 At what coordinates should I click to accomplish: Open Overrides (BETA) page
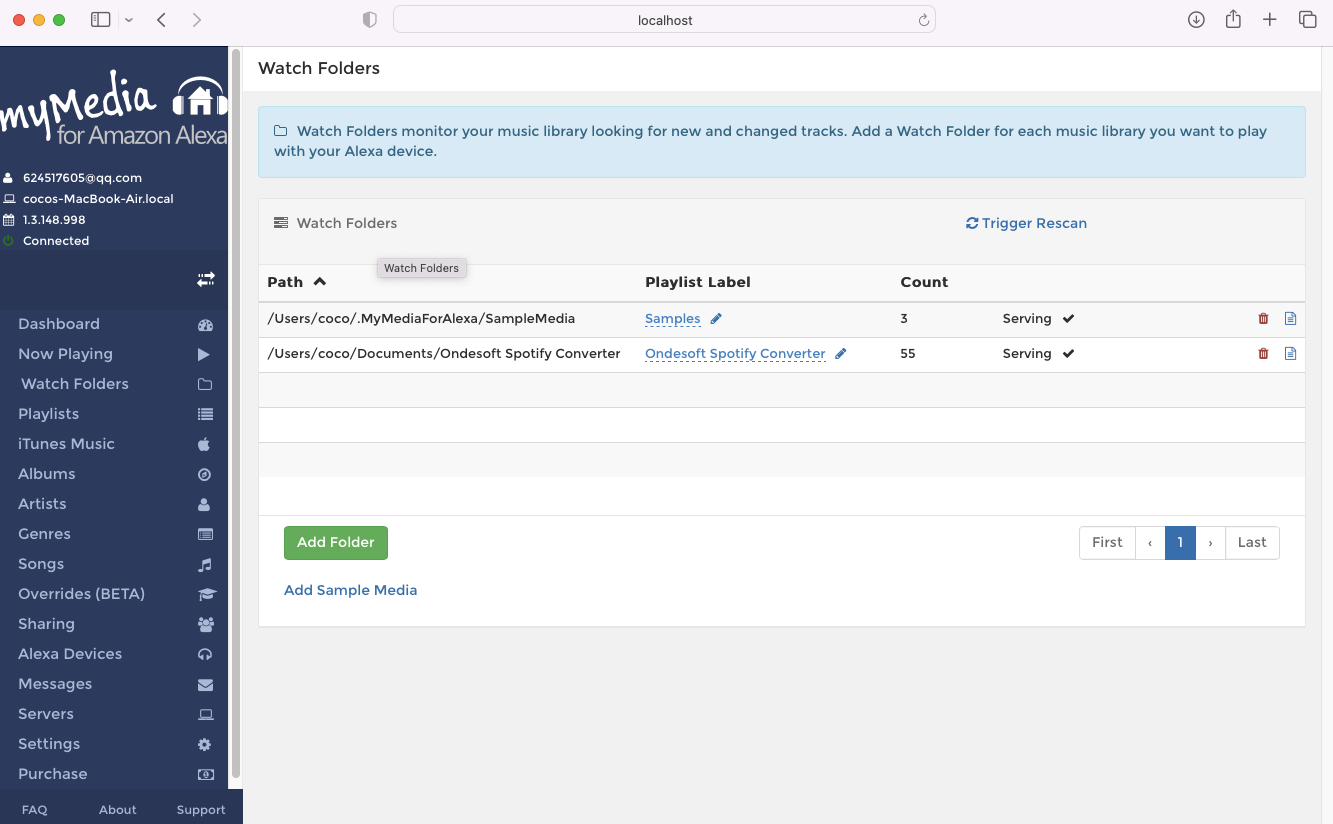[x=81, y=594]
